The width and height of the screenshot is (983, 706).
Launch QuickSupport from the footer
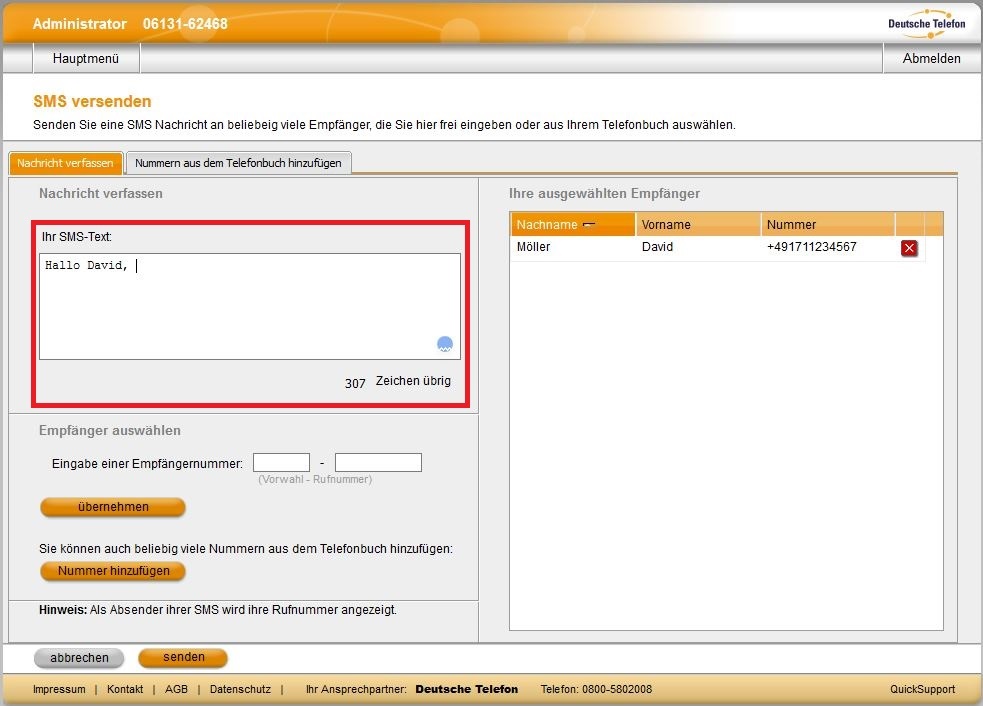click(x=922, y=689)
